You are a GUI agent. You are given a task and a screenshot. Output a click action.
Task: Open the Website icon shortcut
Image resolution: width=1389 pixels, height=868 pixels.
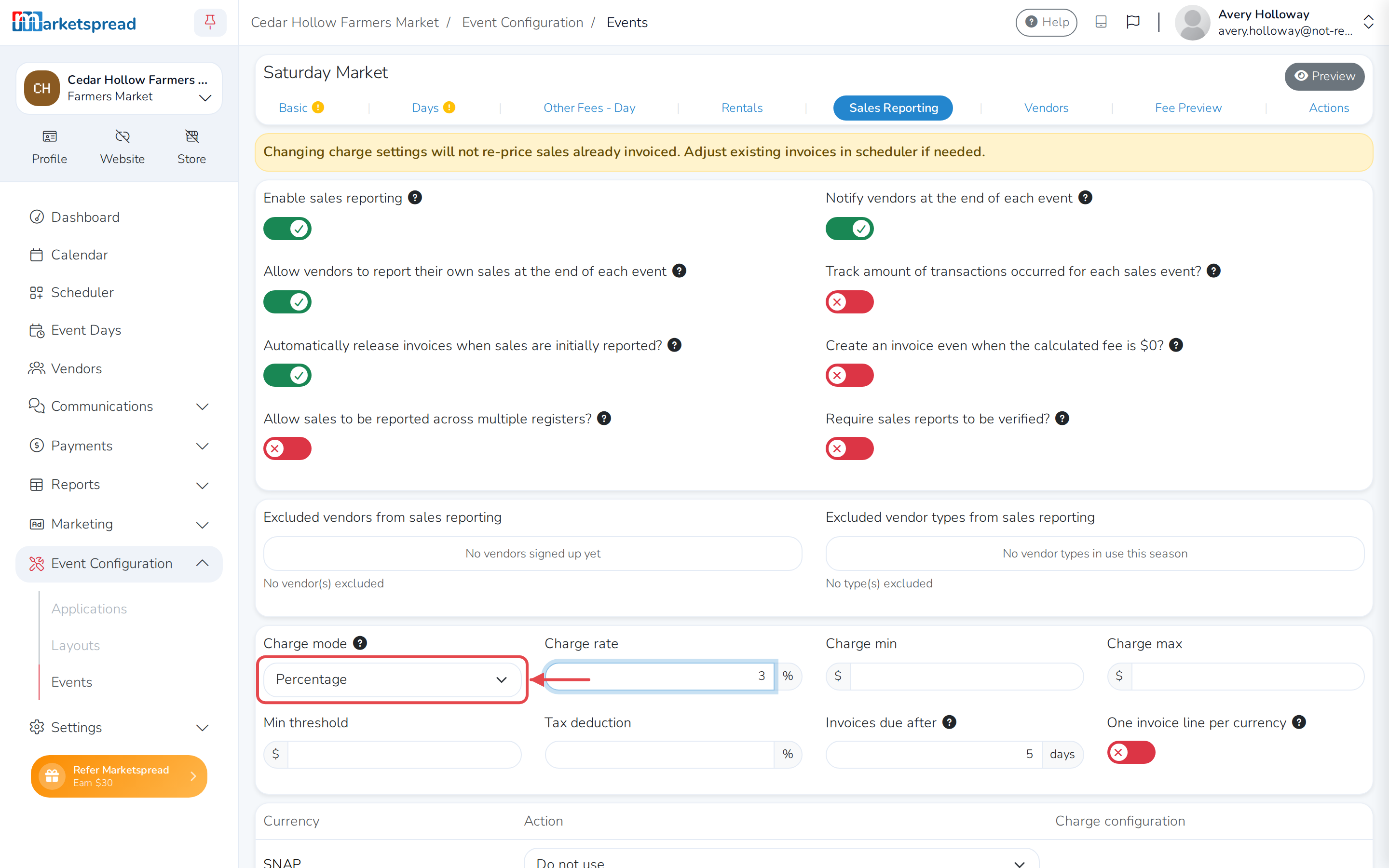pos(122,147)
